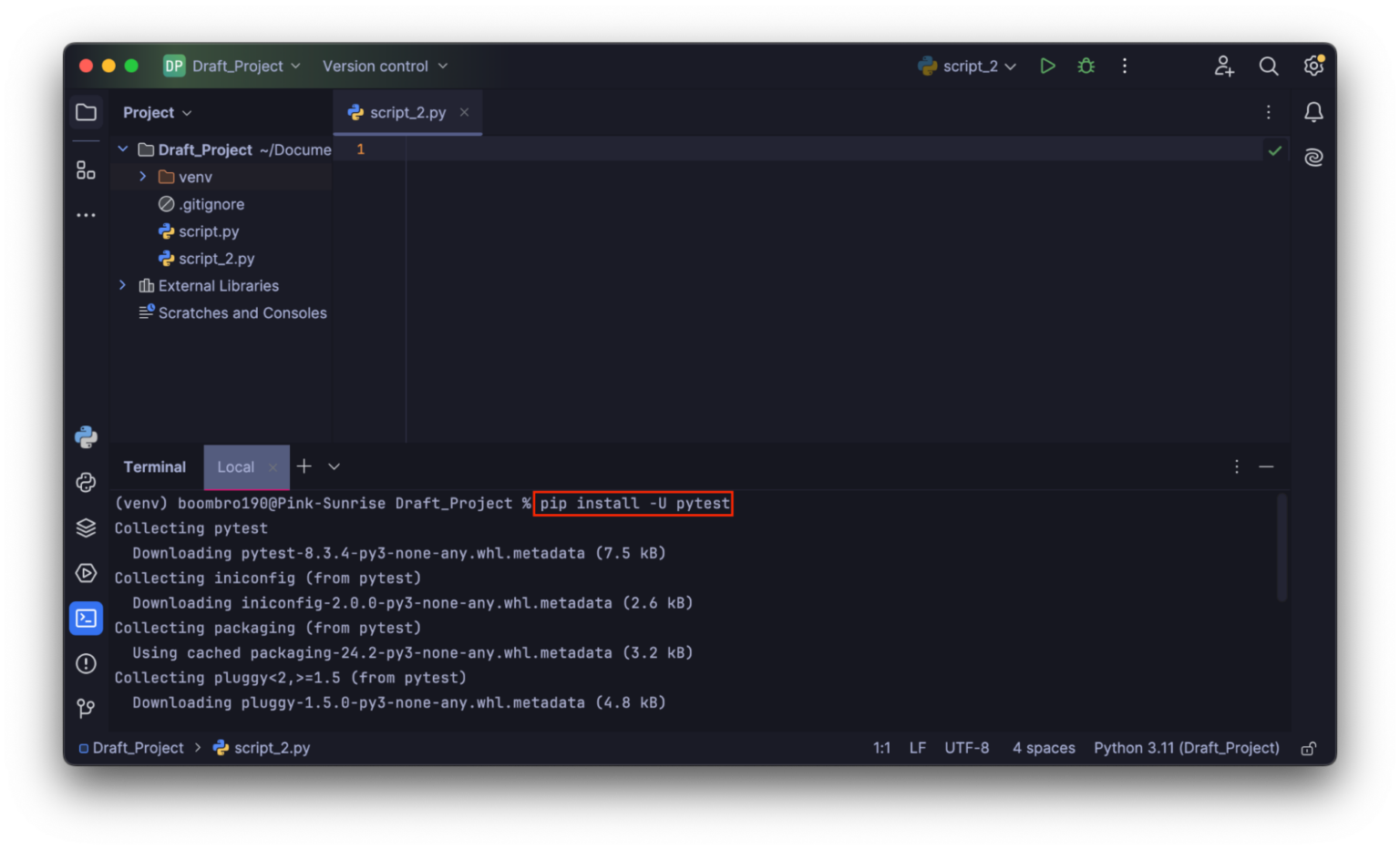
Task: Open the Notifications bell
Action: 1313,111
